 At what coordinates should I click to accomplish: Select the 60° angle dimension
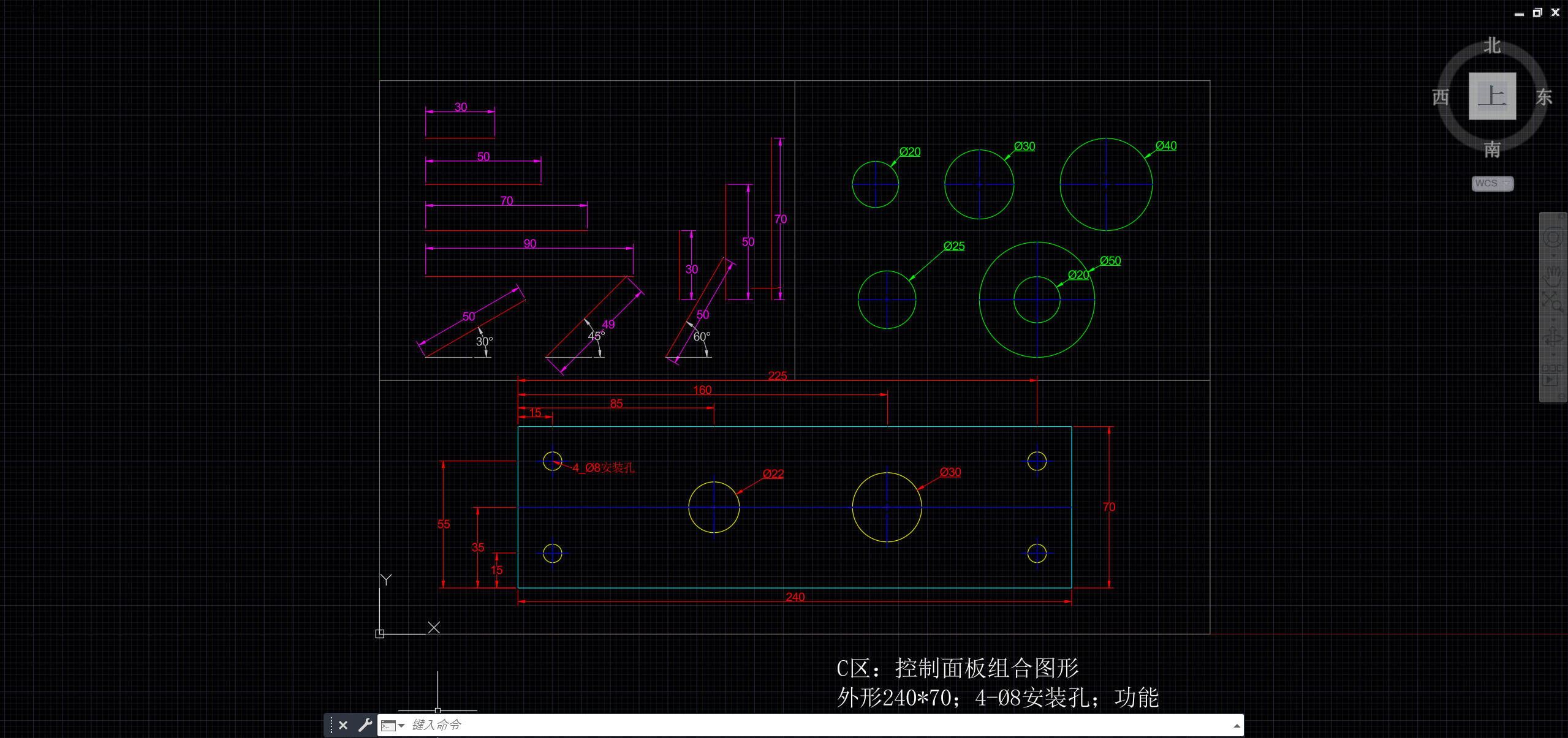[702, 337]
